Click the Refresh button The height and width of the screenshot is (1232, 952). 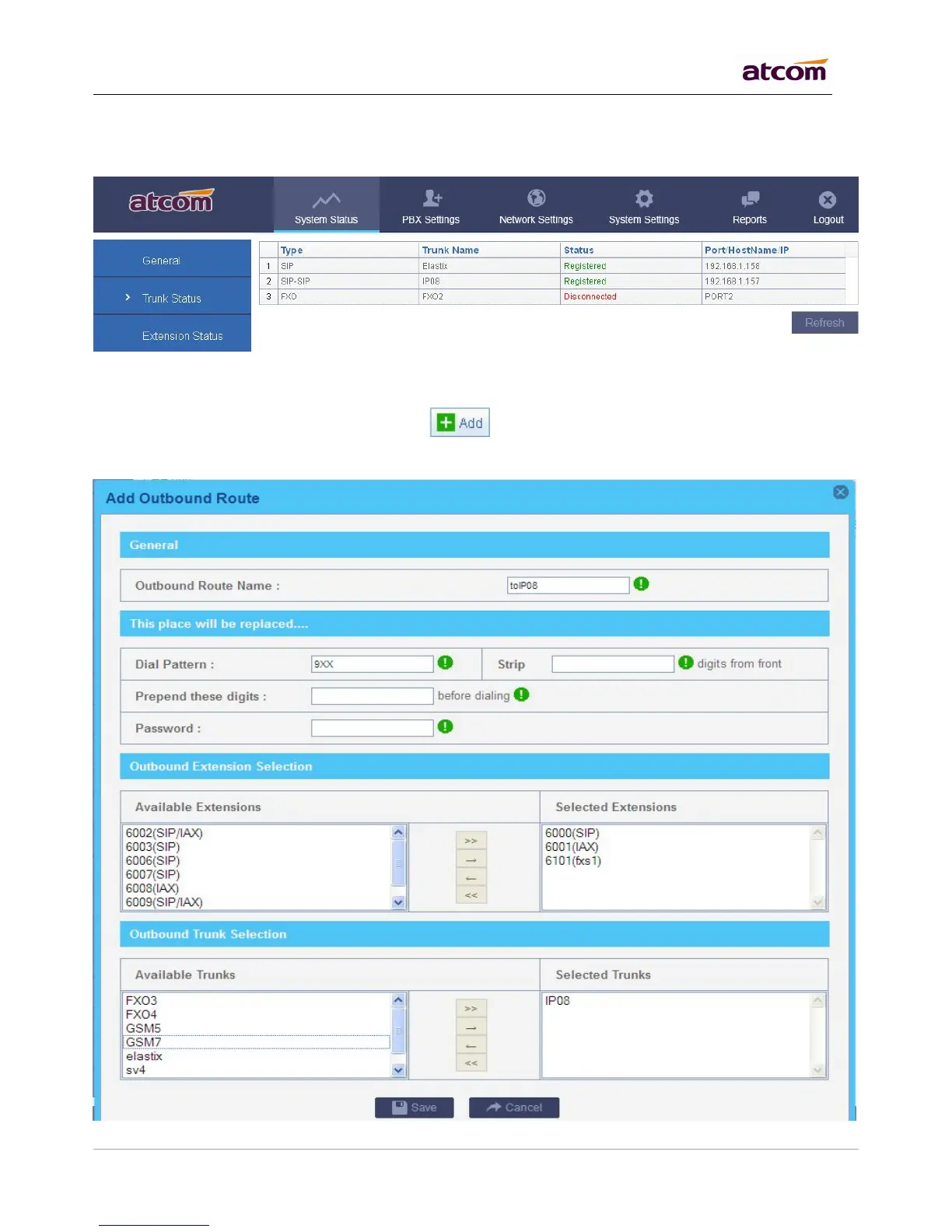[x=824, y=322]
